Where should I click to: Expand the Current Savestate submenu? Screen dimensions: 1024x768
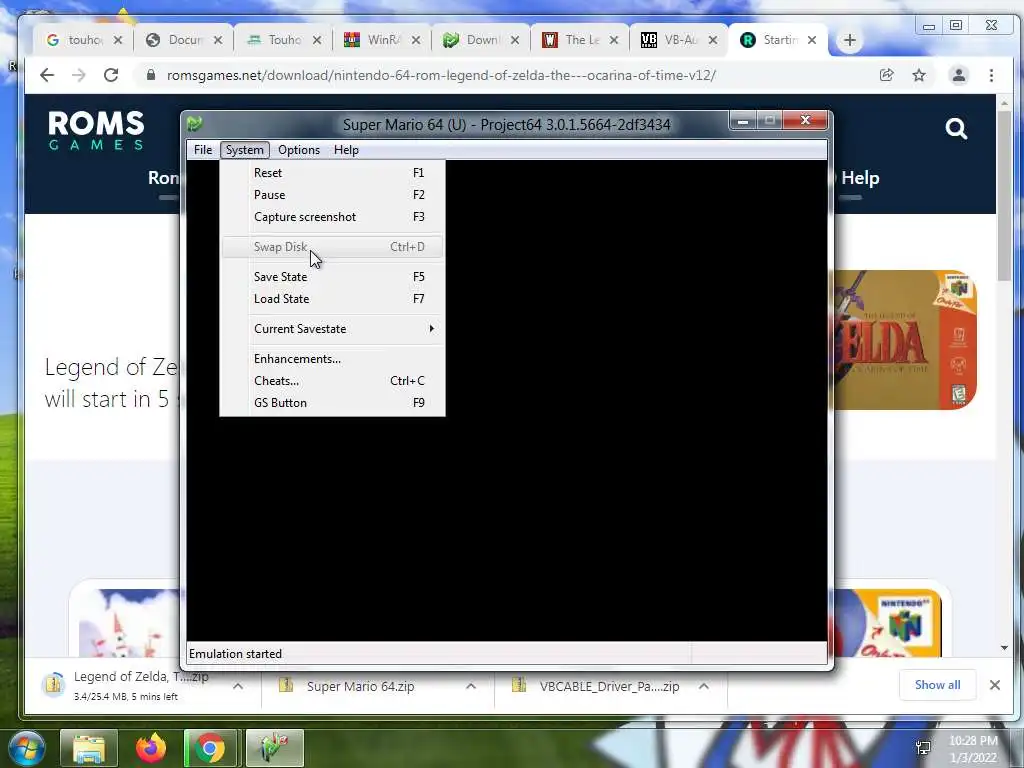332,329
